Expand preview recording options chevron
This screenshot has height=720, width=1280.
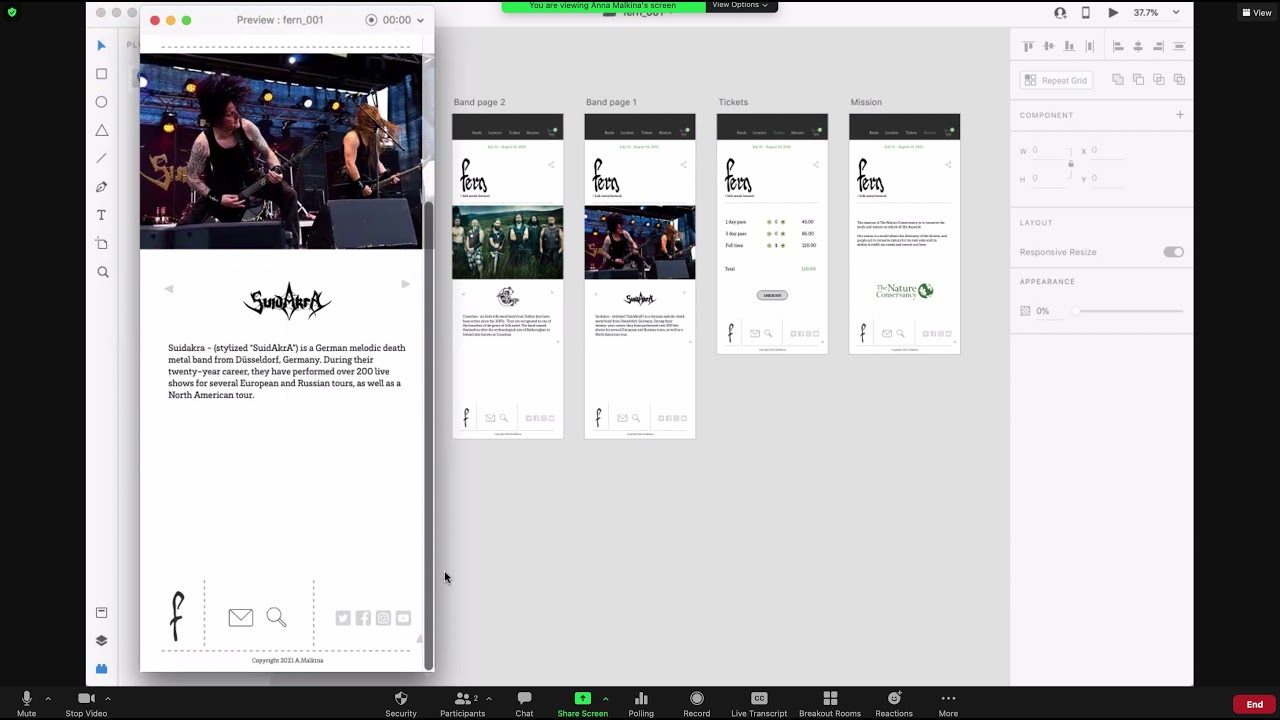[x=420, y=20]
